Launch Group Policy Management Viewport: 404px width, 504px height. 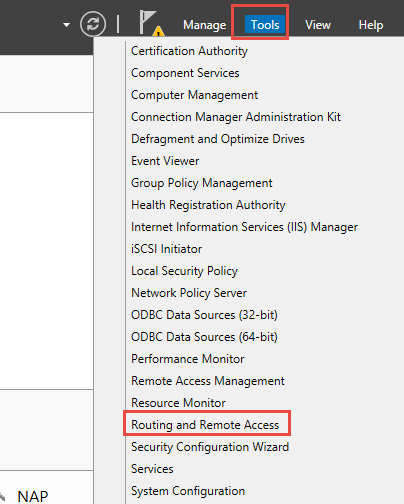coord(202,183)
